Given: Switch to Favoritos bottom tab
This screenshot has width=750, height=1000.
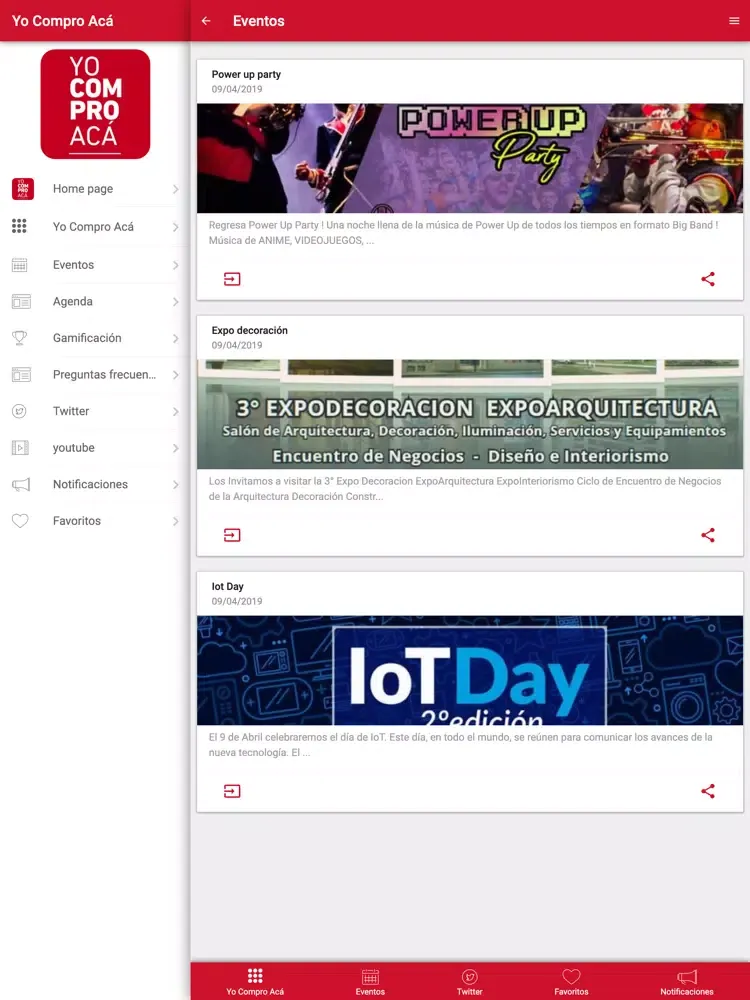Looking at the screenshot, I should tap(571, 982).
